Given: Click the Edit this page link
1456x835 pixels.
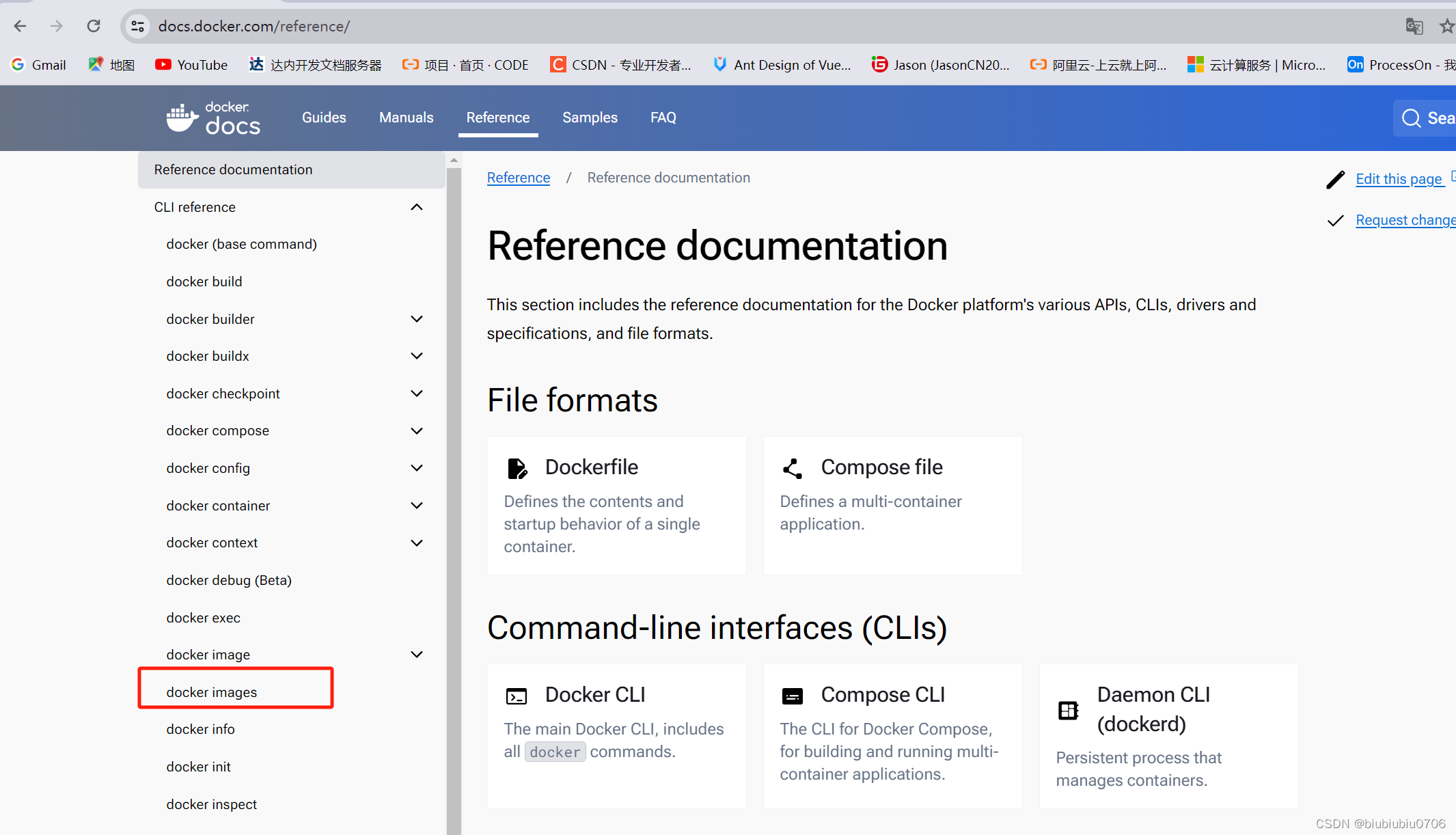Looking at the screenshot, I should pyautogui.click(x=1399, y=178).
